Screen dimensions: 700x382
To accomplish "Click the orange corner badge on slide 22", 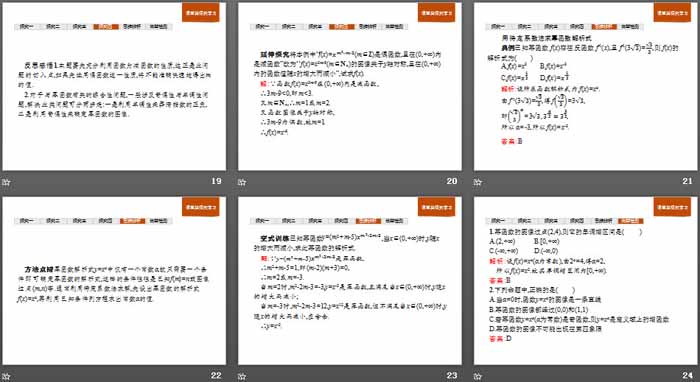I will [x=201, y=207].
